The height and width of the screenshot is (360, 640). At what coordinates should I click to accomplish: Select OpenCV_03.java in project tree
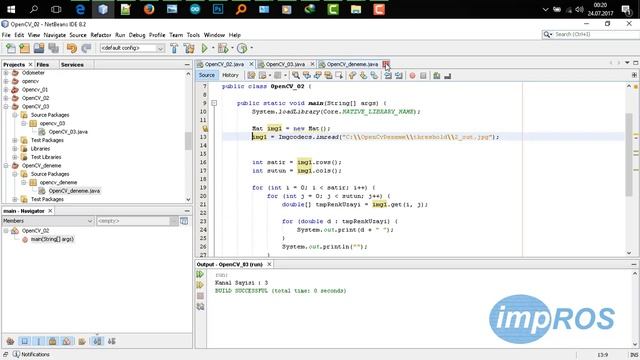pos(68,132)
